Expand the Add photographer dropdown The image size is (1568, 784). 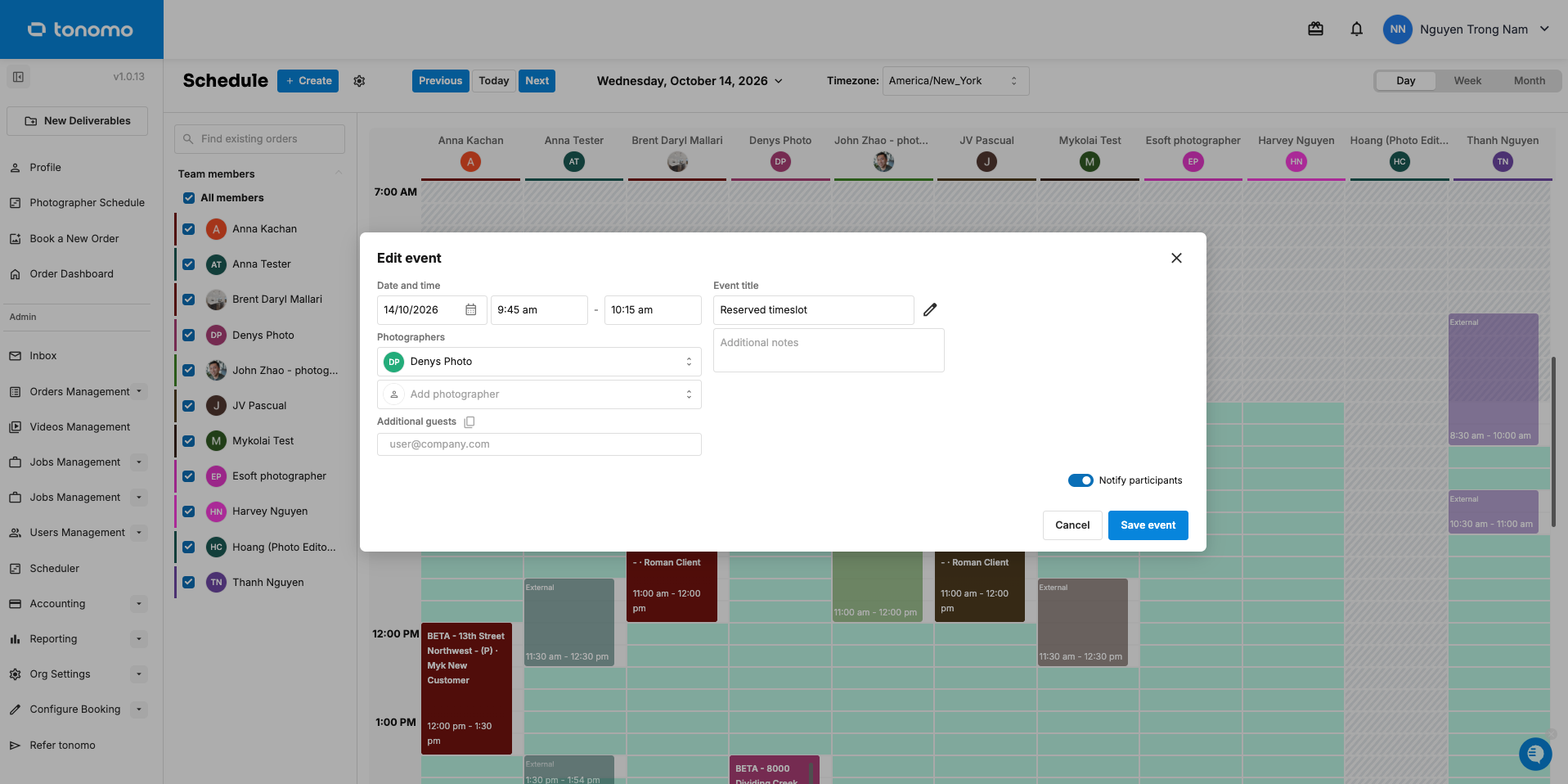coord(539,394)
